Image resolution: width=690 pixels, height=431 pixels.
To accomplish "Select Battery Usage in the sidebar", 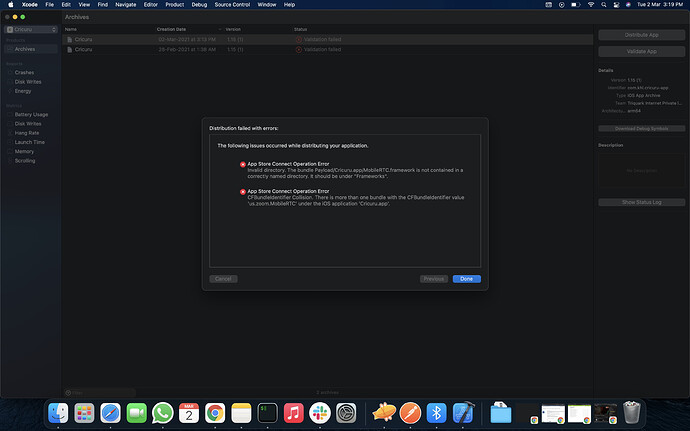I will (31, 114).
